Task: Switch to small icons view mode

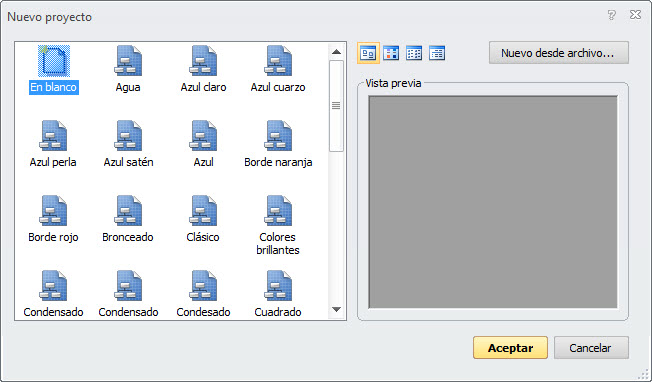Action: pyautogui.click(x=391, y=53)
